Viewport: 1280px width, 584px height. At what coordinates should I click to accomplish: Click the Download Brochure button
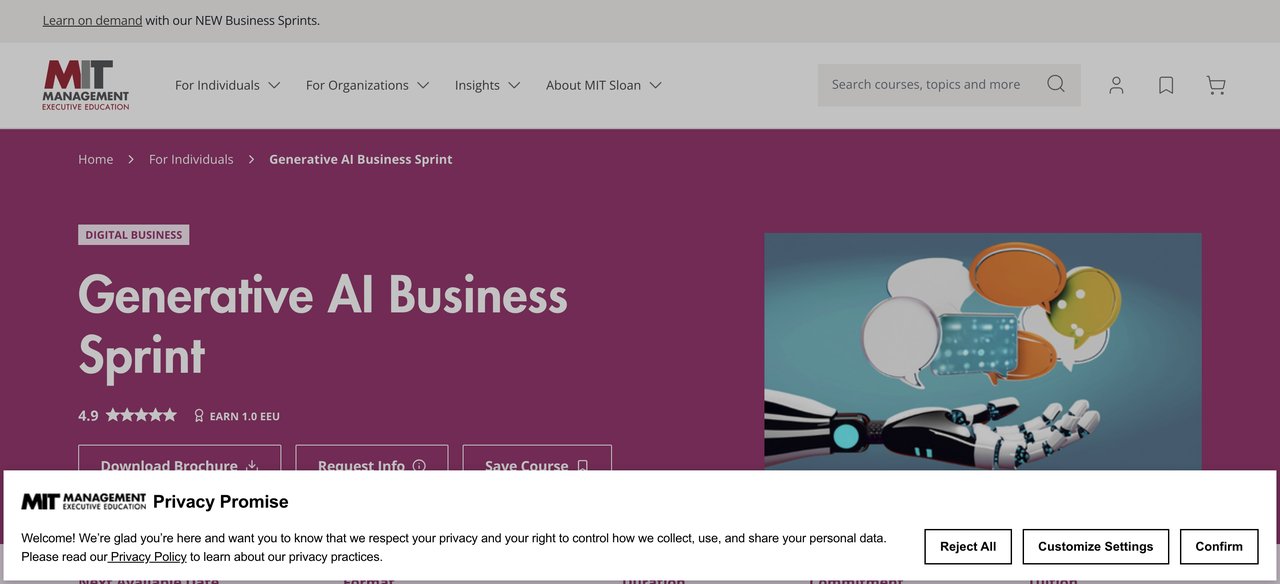(180, 459)
